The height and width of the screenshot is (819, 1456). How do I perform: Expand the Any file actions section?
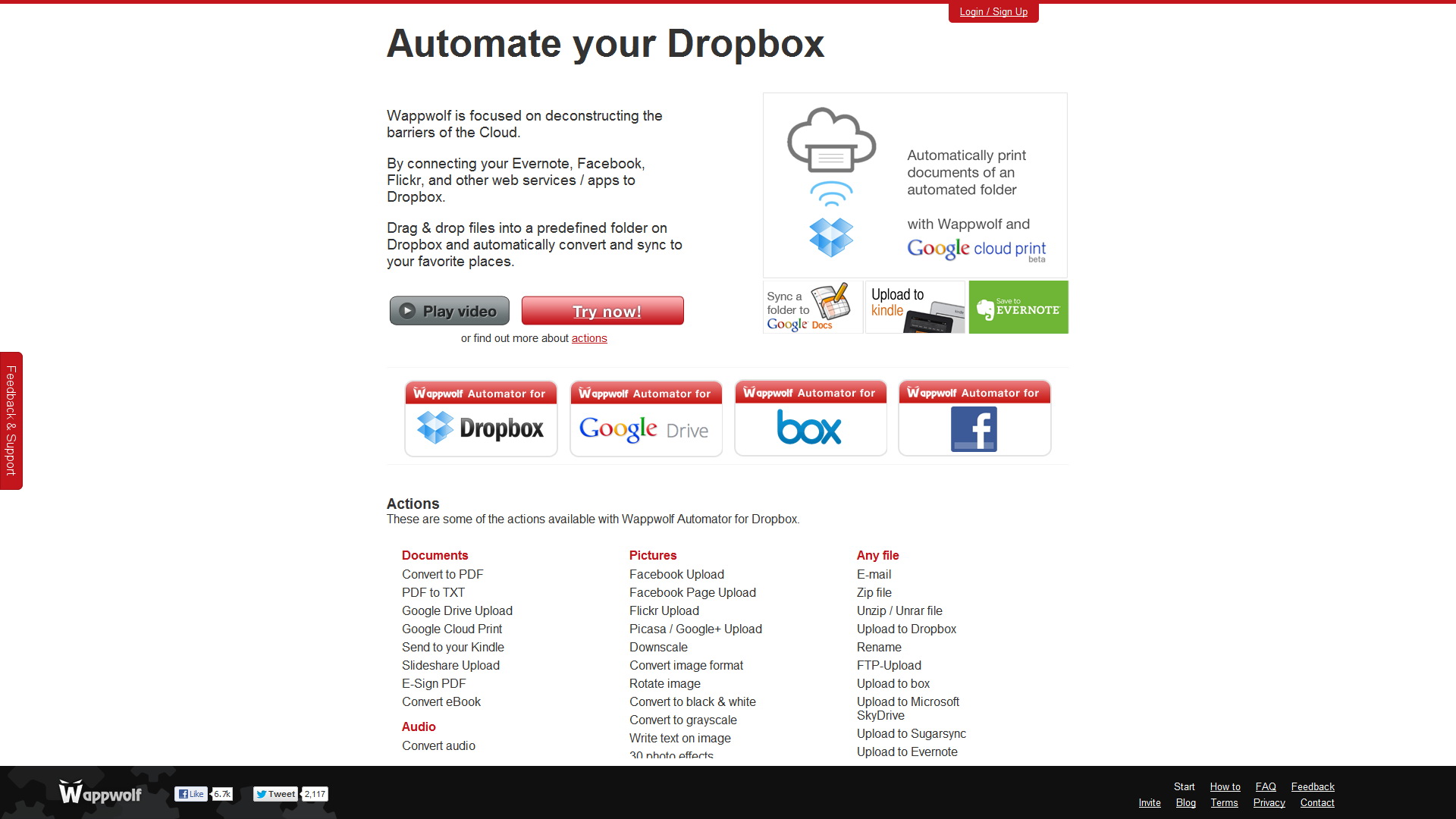point(877,554)
